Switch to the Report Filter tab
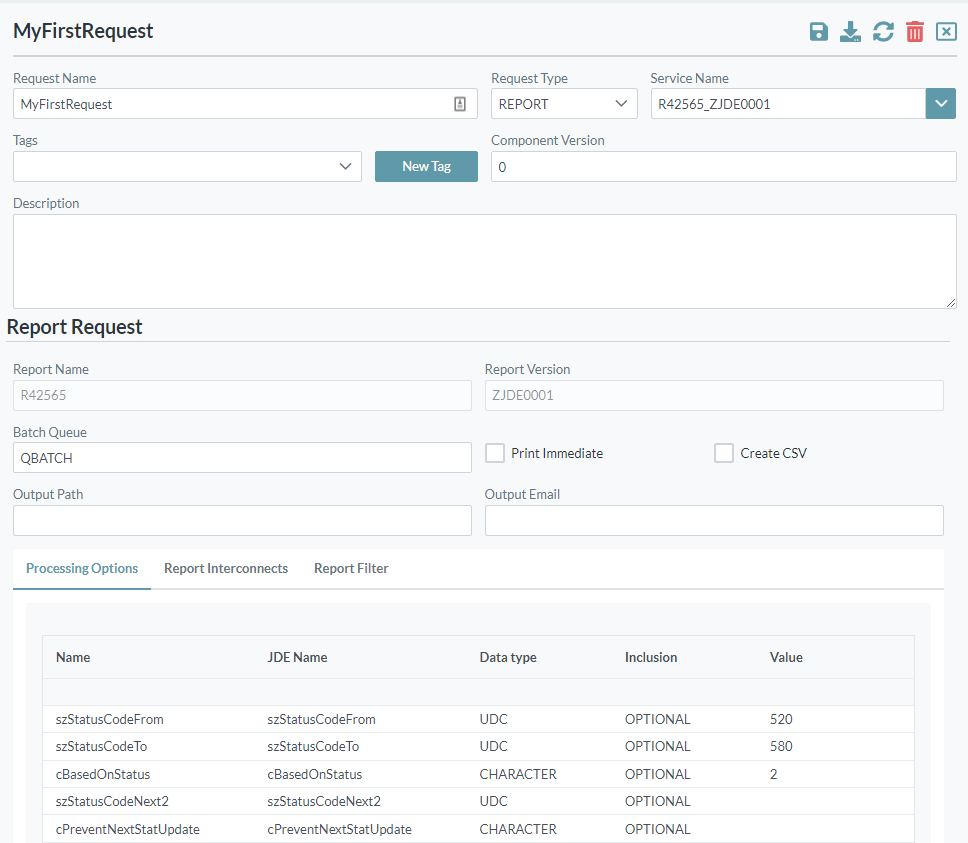The height and width of the screenshot is (843, 968). click(350, 568)
